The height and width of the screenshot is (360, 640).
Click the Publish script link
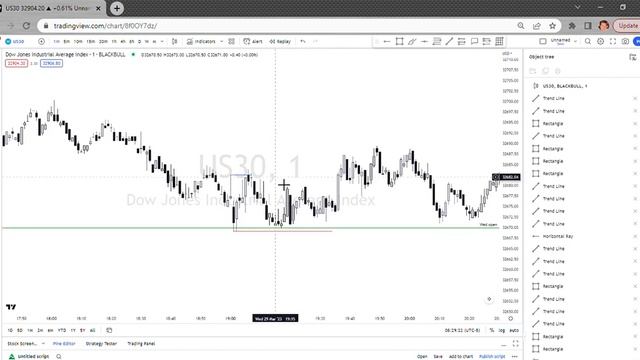(x=492, y=356)
